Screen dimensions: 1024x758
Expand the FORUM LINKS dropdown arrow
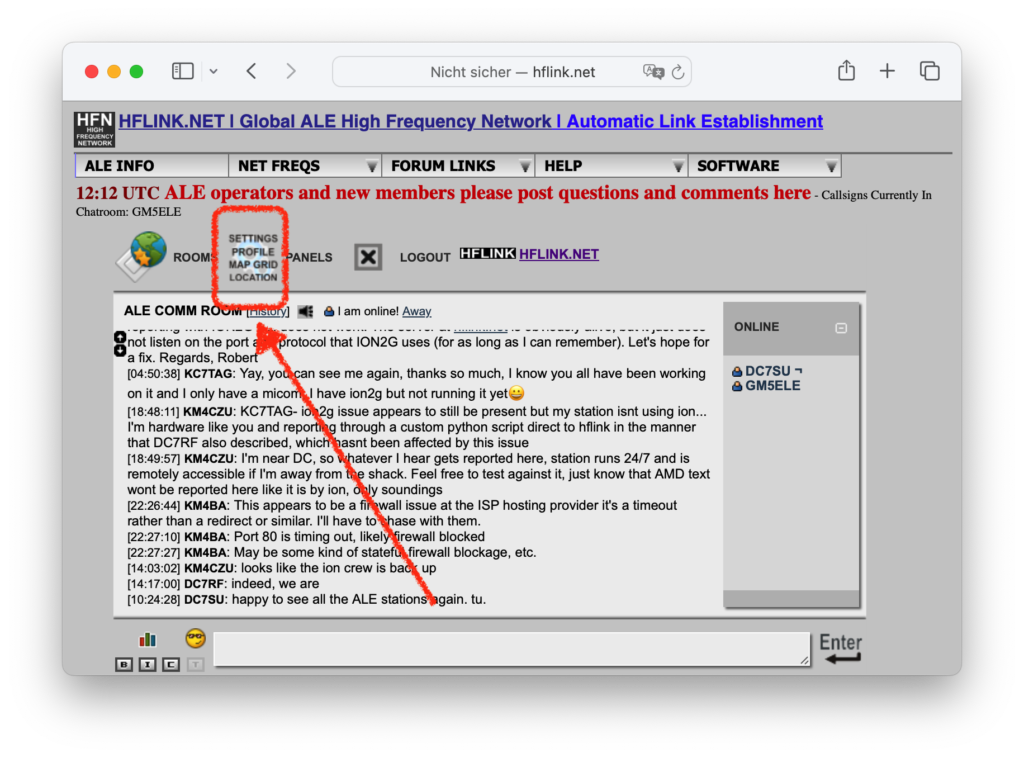tap(524, 167)
